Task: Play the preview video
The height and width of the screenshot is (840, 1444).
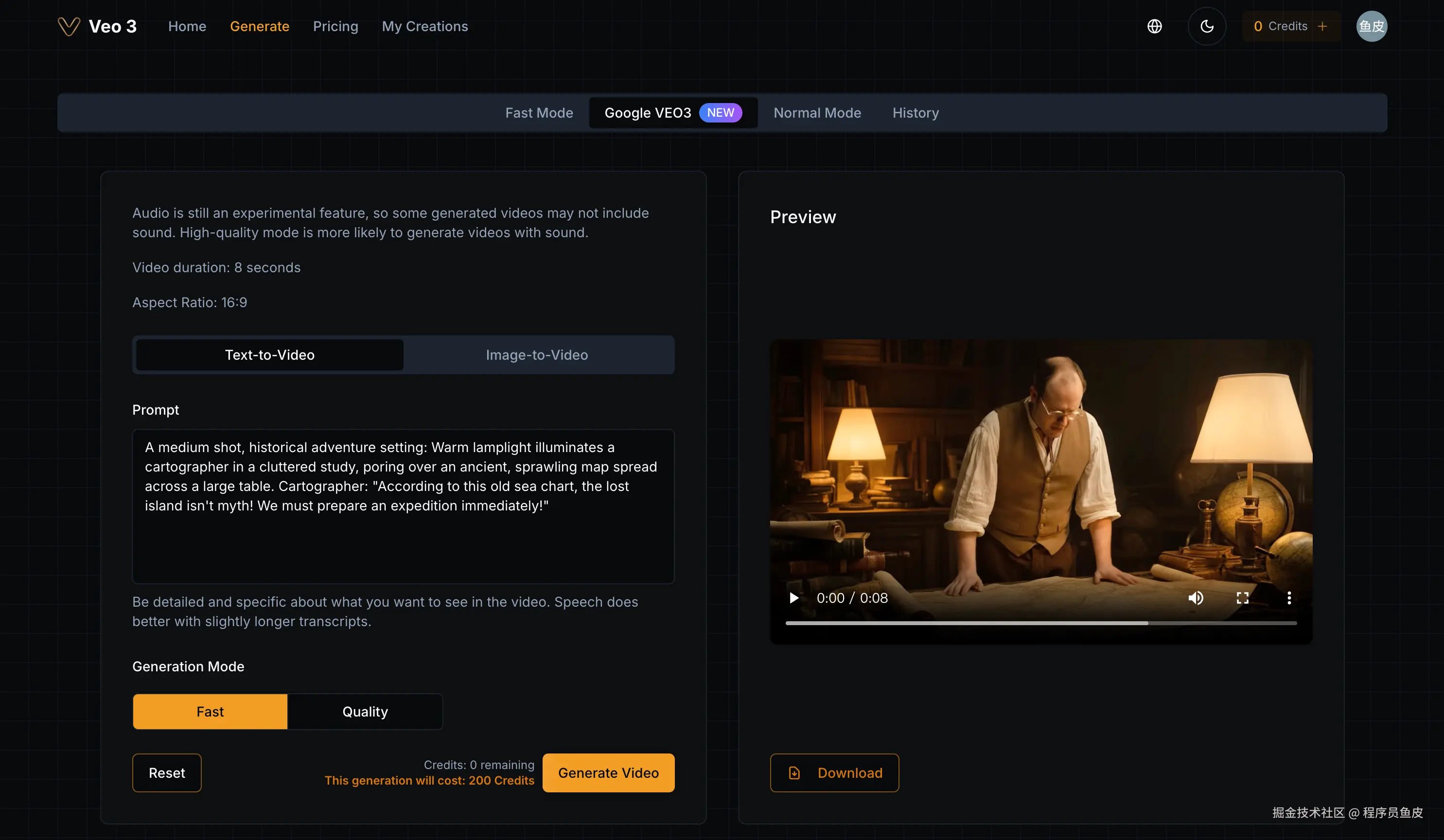Action: 793,598
